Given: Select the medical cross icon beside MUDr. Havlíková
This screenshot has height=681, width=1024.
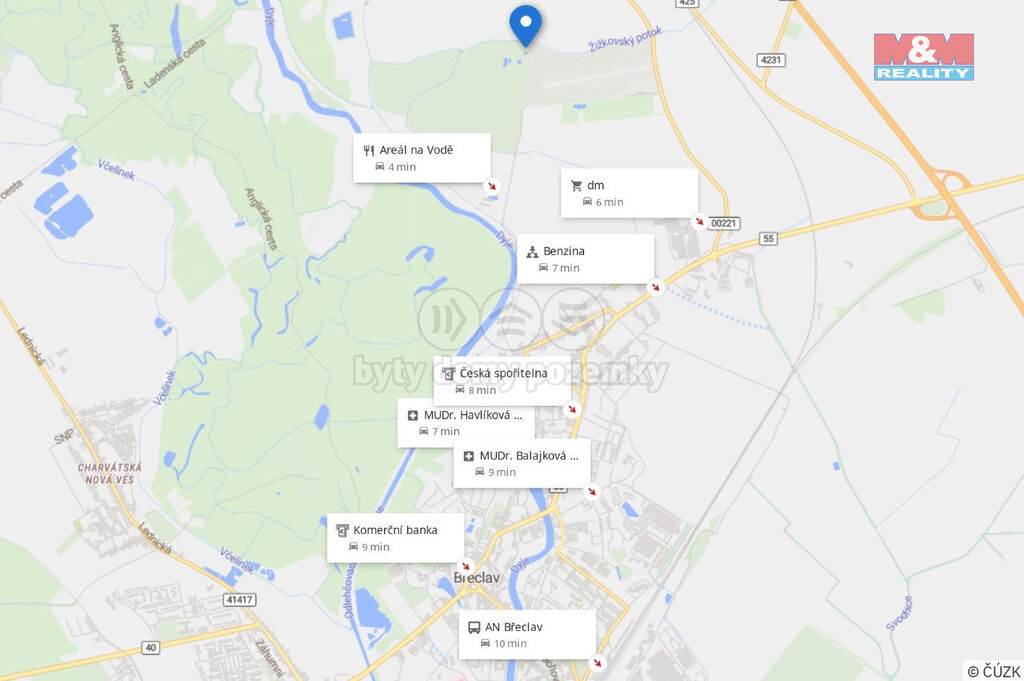Looking at the screenshot, I should click(x=413, y=415).
